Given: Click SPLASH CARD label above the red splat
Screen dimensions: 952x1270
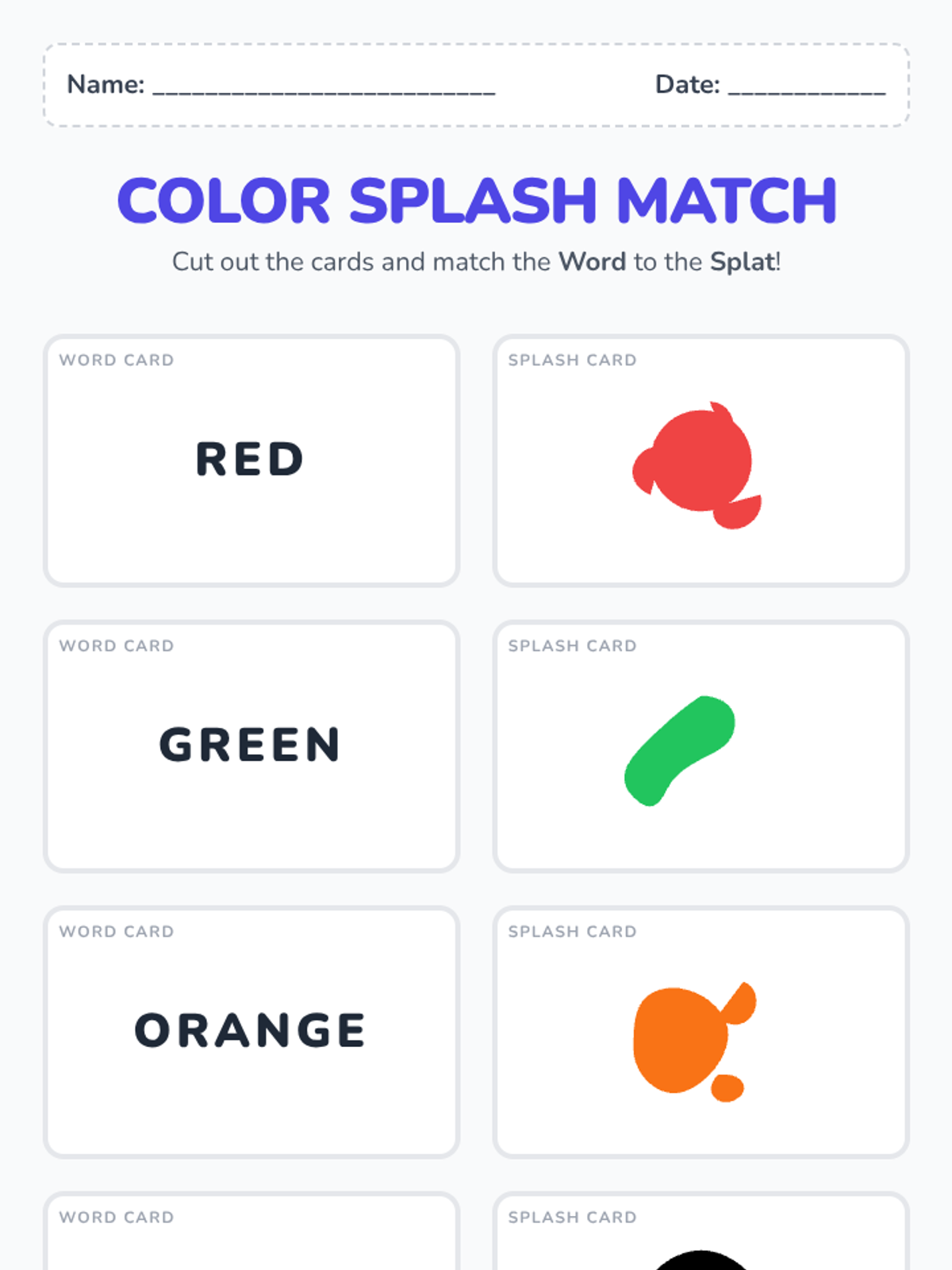Looking at the screenshot, I should pos(572,360).
